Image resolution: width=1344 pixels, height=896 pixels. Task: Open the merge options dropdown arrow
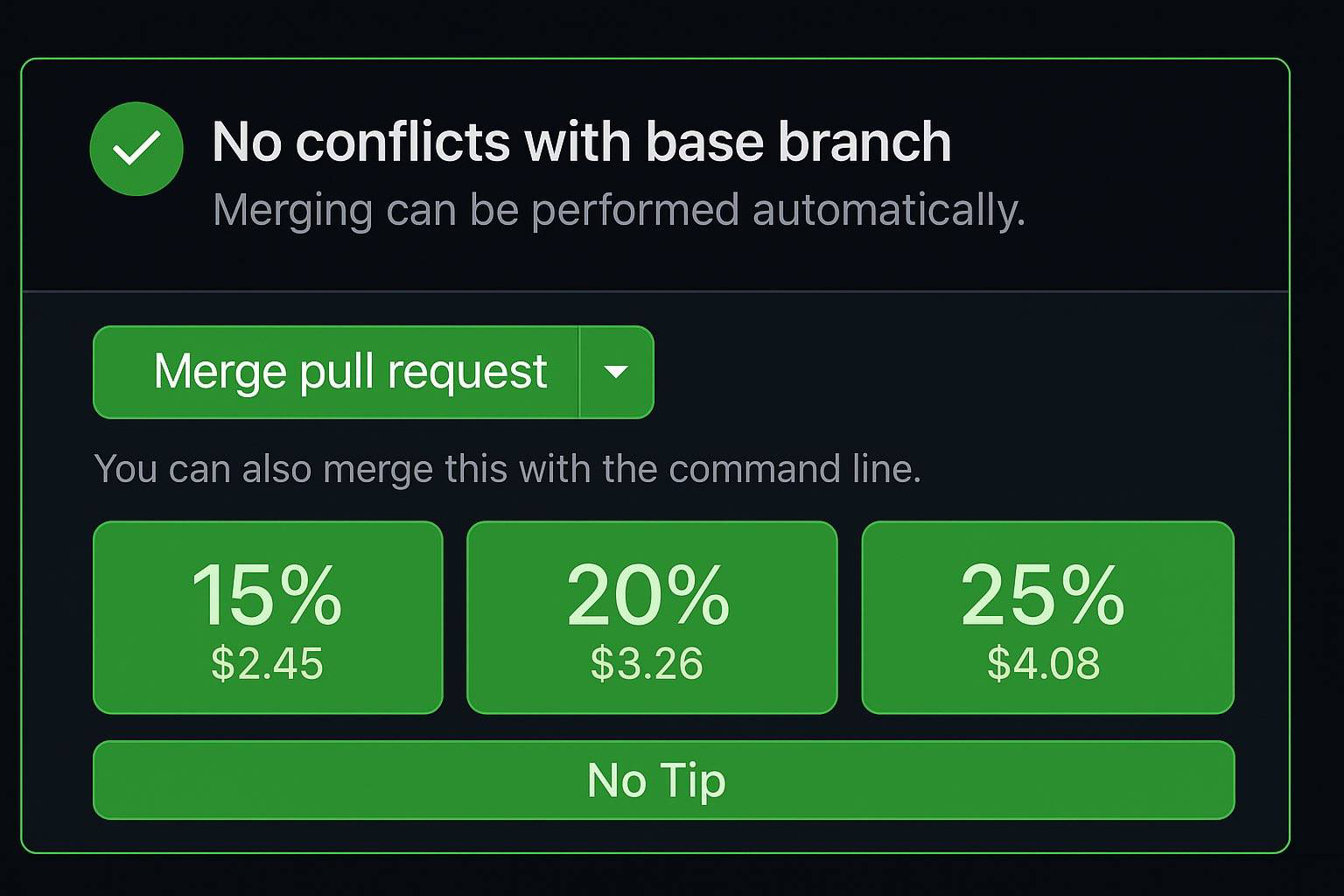coord(616,372)
